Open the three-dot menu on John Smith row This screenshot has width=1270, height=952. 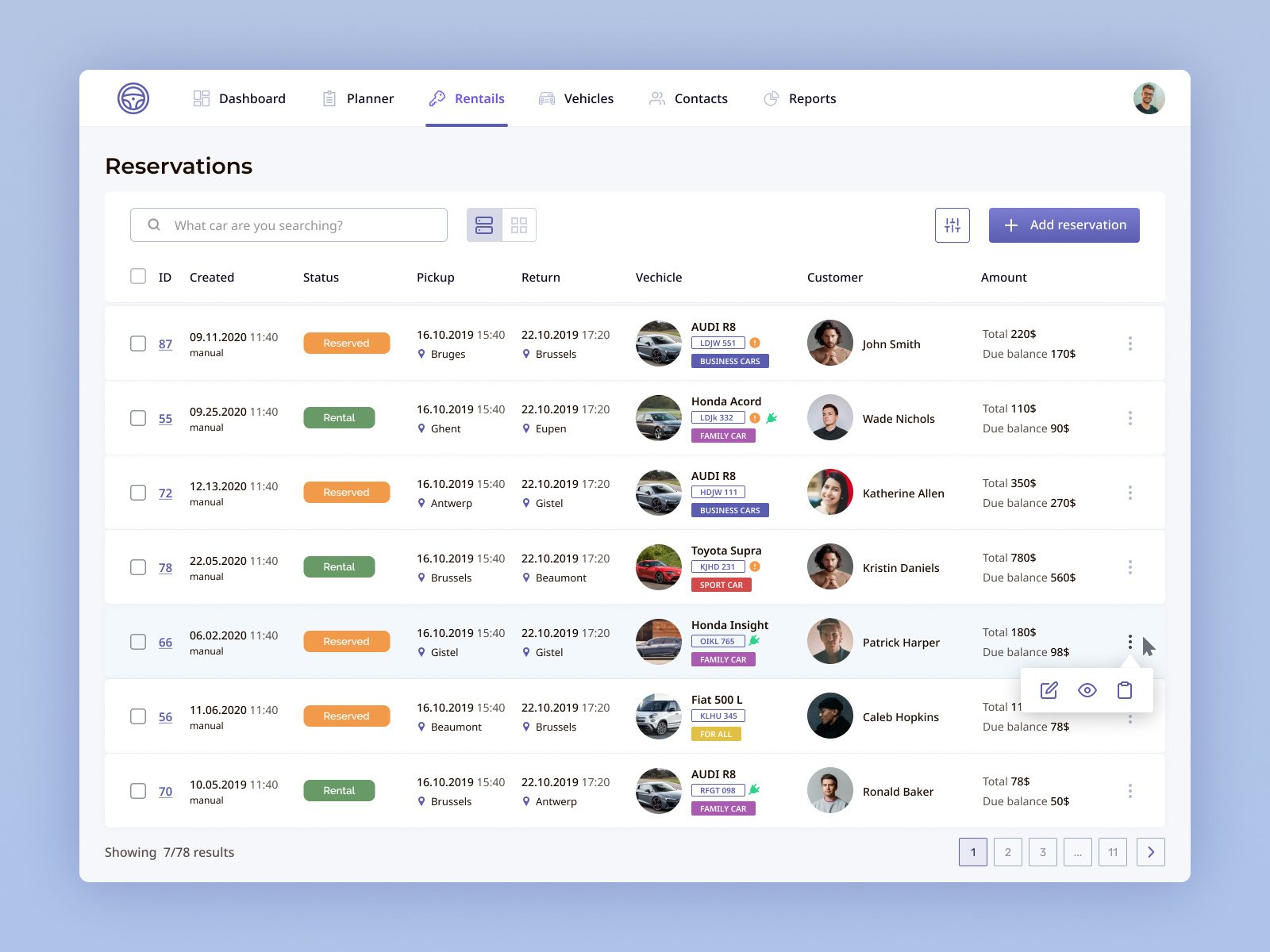point(1130,344)
